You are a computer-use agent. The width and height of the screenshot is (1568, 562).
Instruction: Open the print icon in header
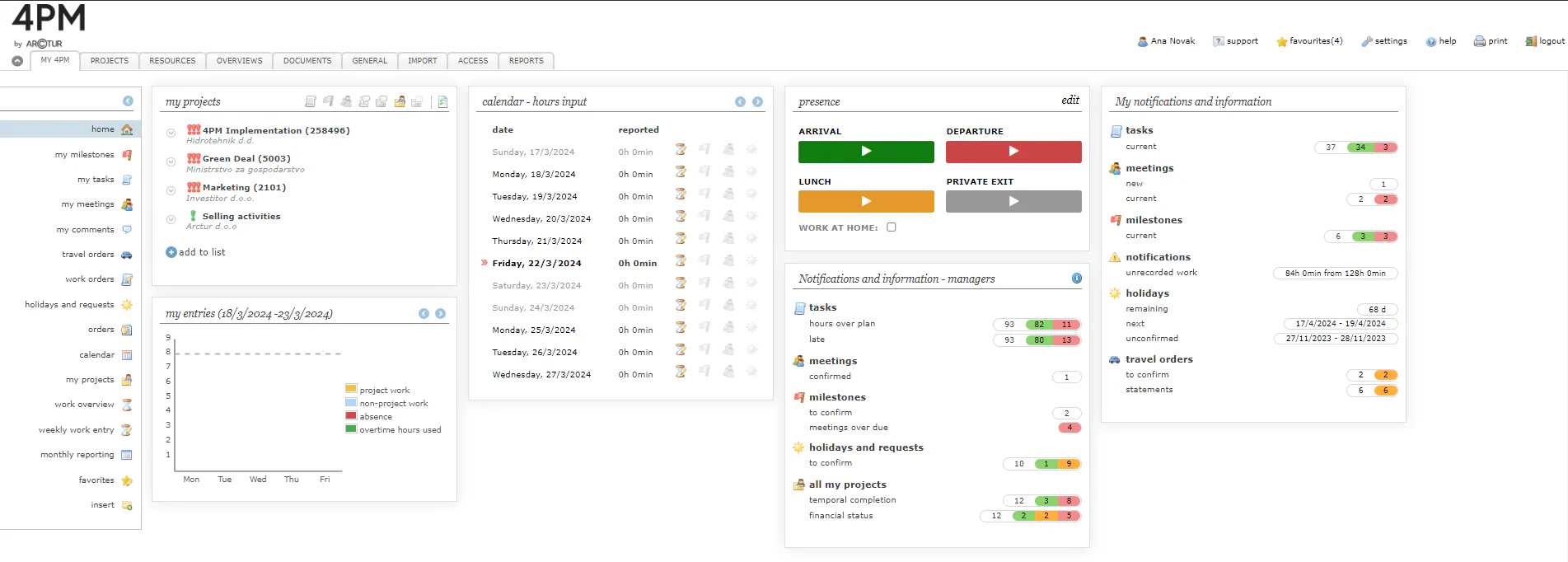[1480, 41]
